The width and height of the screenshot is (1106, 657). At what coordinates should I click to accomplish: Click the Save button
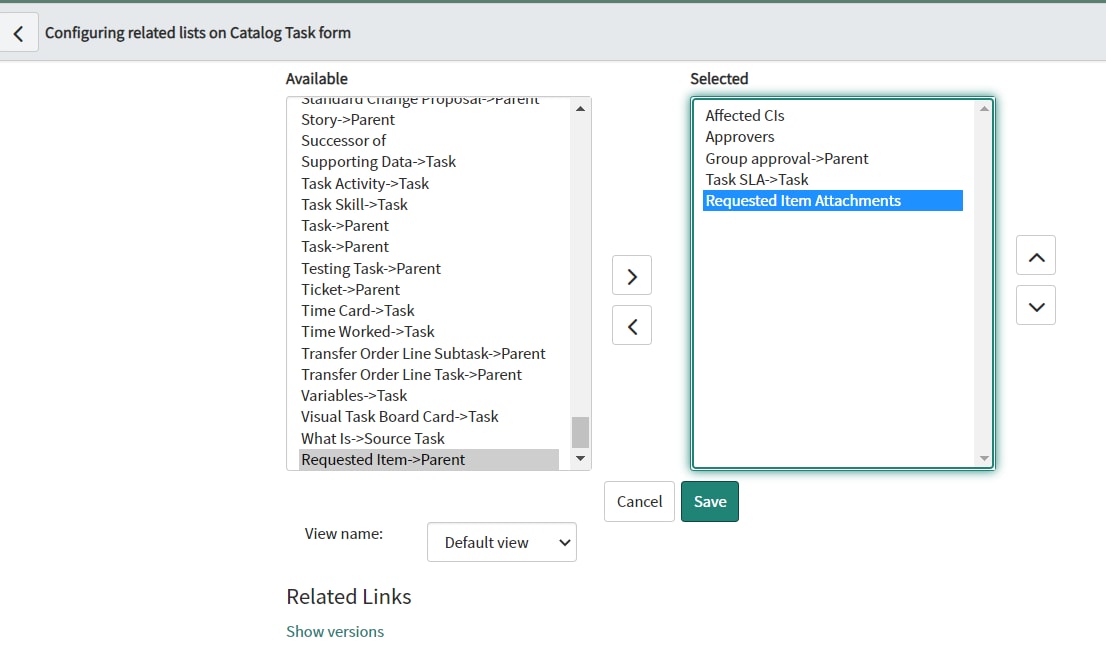[710, 501]
